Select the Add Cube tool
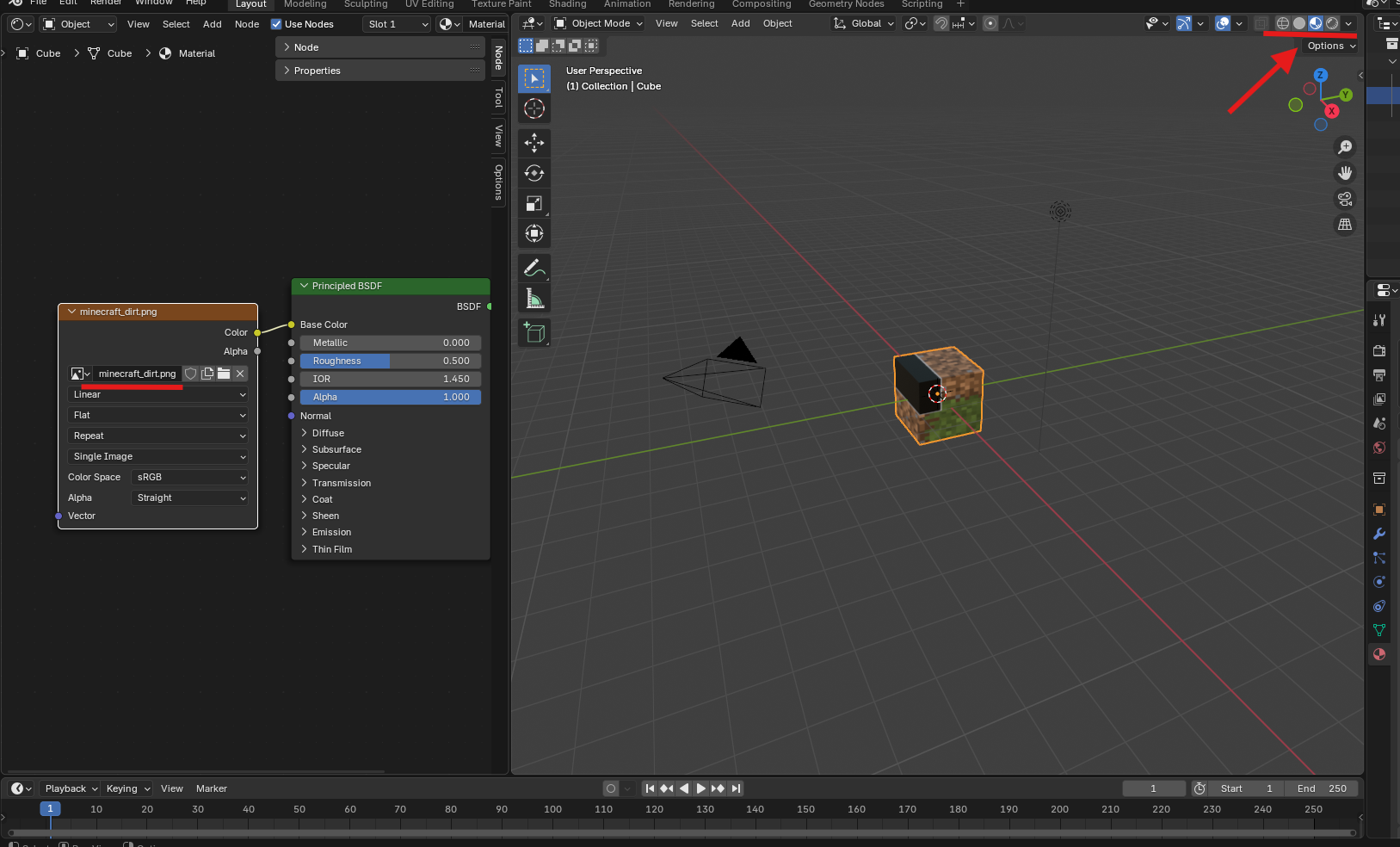The width and height of the screenshot is (1400, 847). pos(534,332)
